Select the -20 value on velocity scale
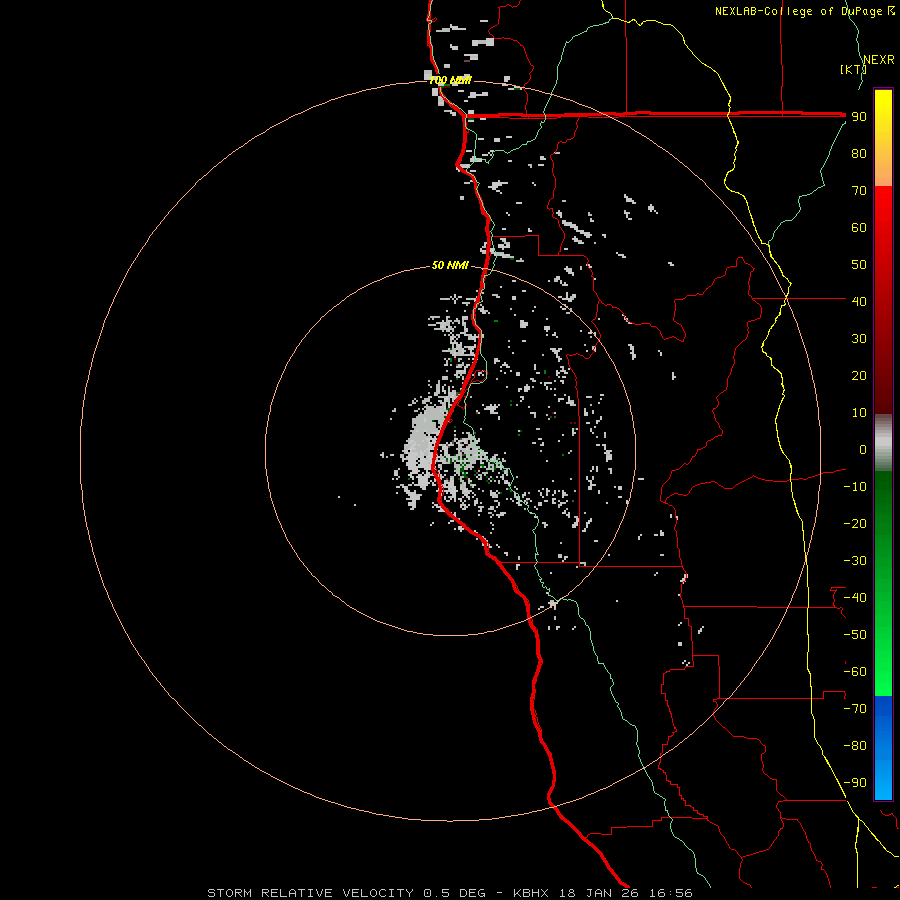 coord(855,524)
